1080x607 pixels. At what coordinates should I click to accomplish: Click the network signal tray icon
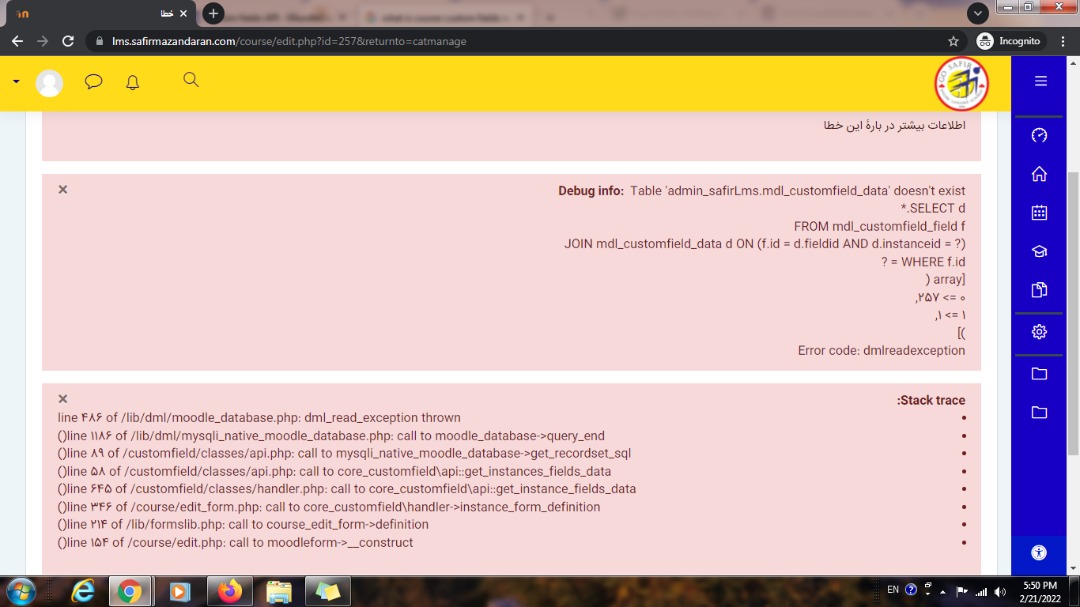click(x=981, y=591)
